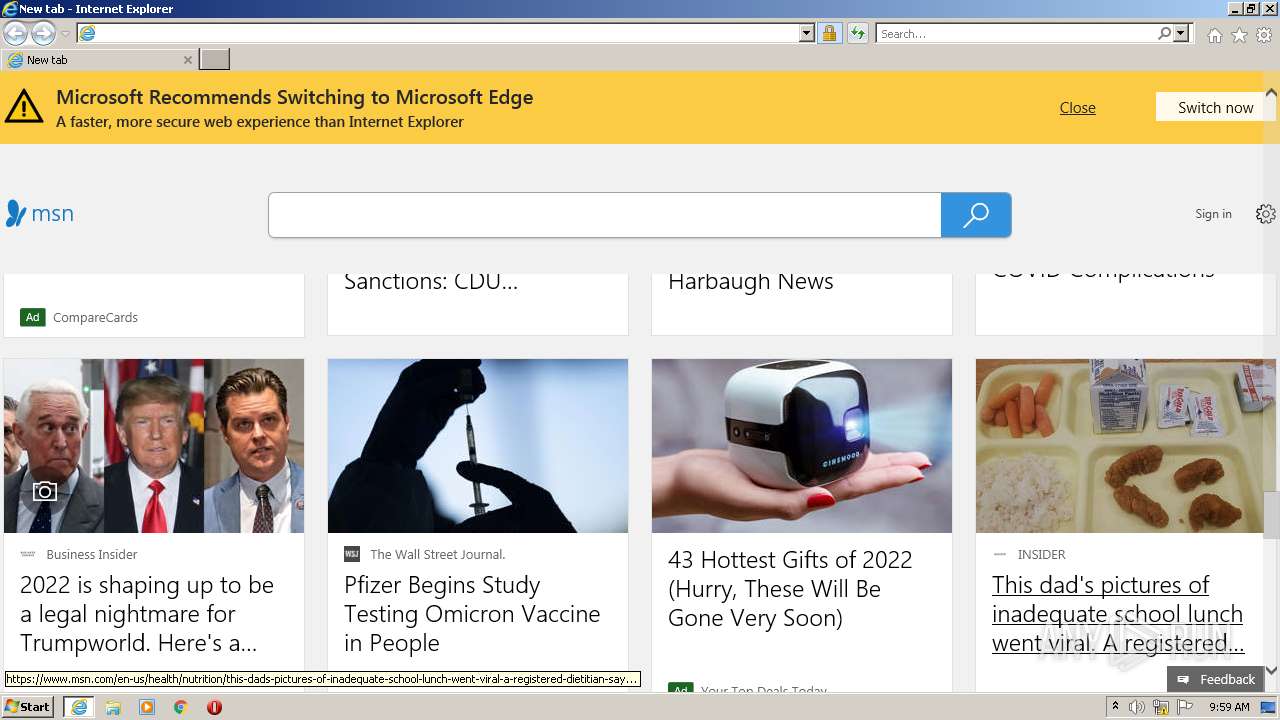
Task: Open the Harbaugh News headline
Action: click(x=750, y=281)
